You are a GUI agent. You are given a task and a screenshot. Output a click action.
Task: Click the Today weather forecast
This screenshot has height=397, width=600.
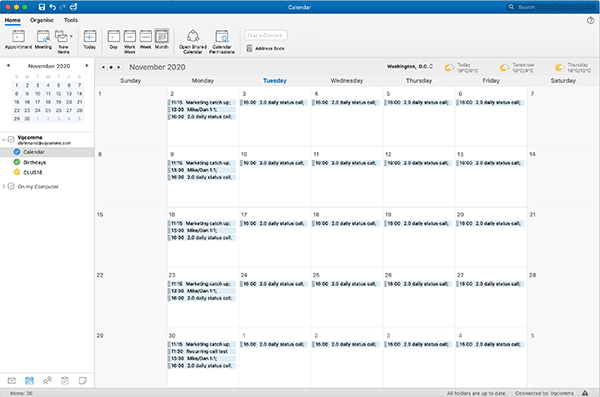pos(461,67)
